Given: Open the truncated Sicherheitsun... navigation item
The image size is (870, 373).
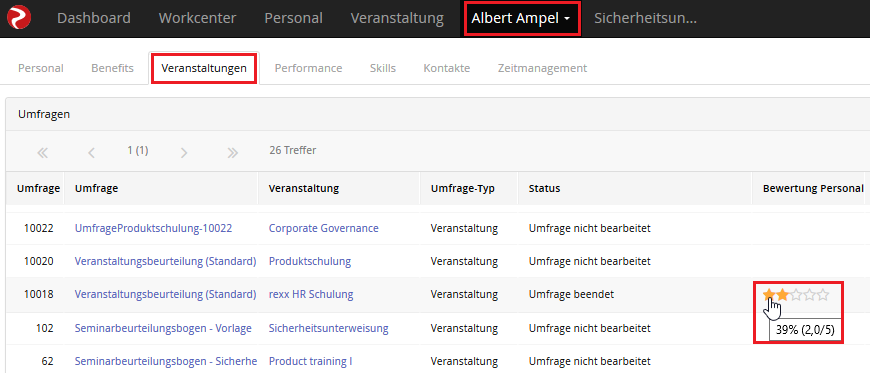Looking at the screenshot, I should (645, 18).
